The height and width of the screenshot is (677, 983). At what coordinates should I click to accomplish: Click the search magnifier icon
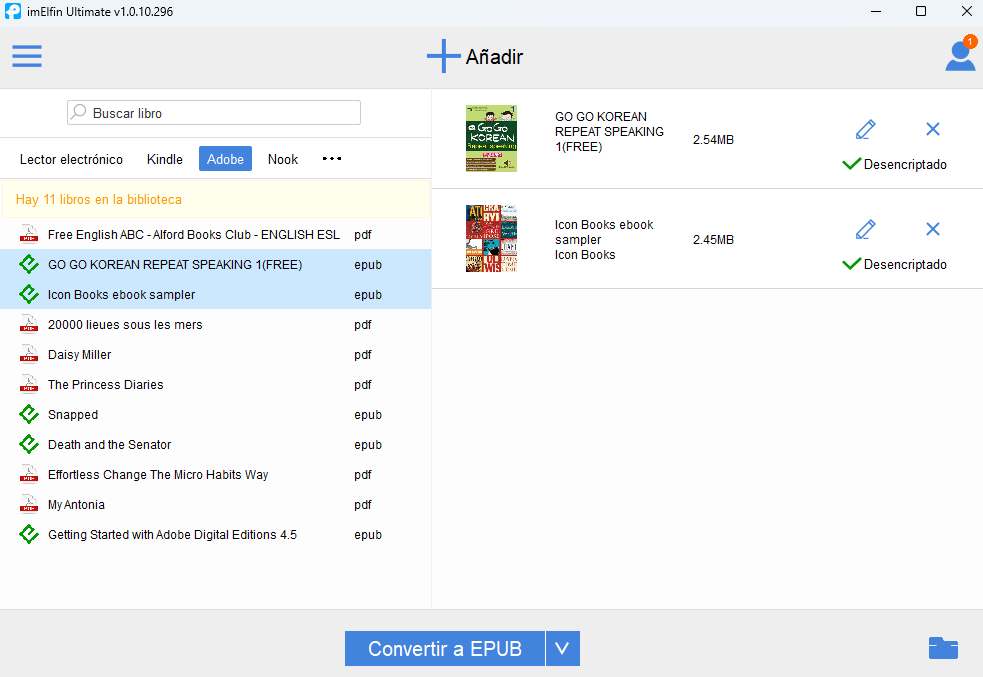(79, 112)
